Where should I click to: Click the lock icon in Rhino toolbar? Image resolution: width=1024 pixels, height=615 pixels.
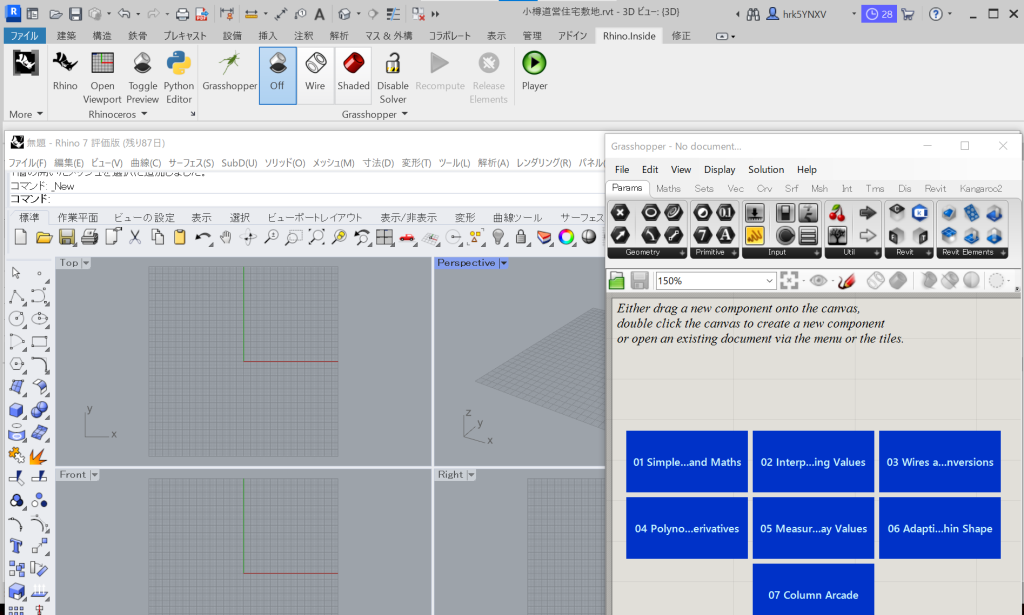(x=521, y=237)
